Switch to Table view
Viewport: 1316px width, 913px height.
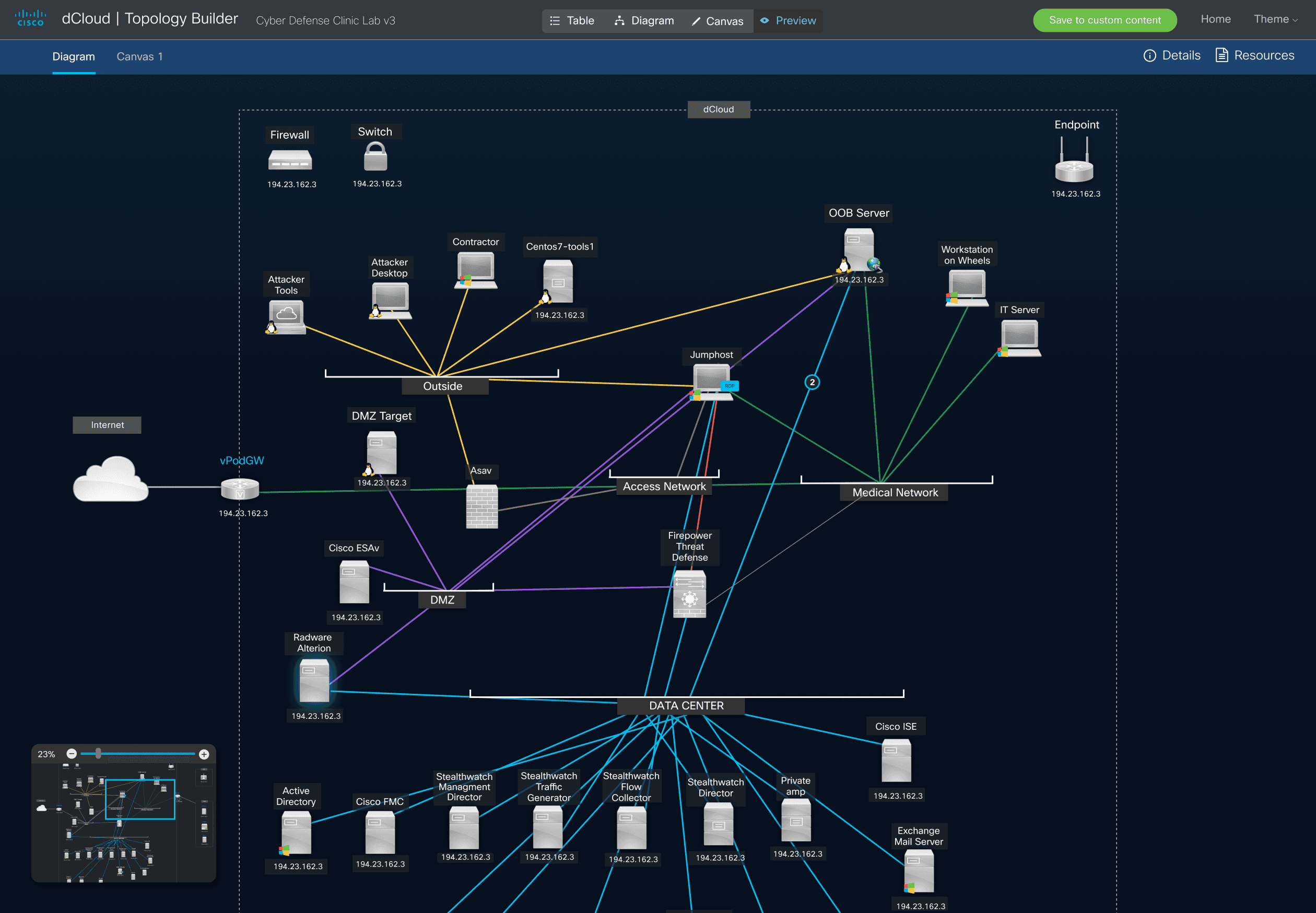[572, 20]
